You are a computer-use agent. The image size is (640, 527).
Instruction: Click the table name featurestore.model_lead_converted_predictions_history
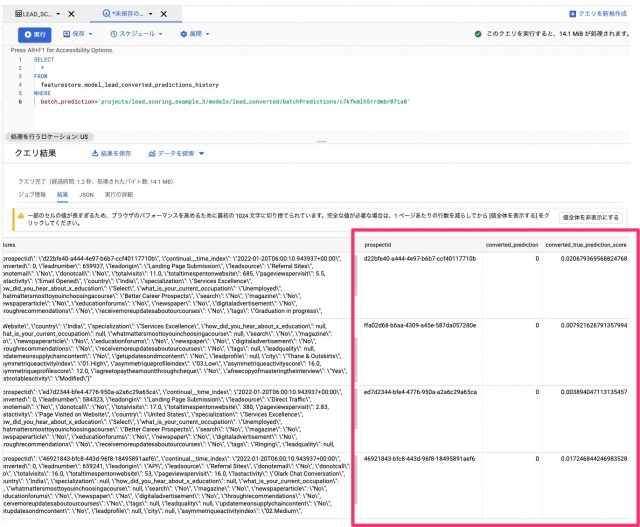click(130, 85)
